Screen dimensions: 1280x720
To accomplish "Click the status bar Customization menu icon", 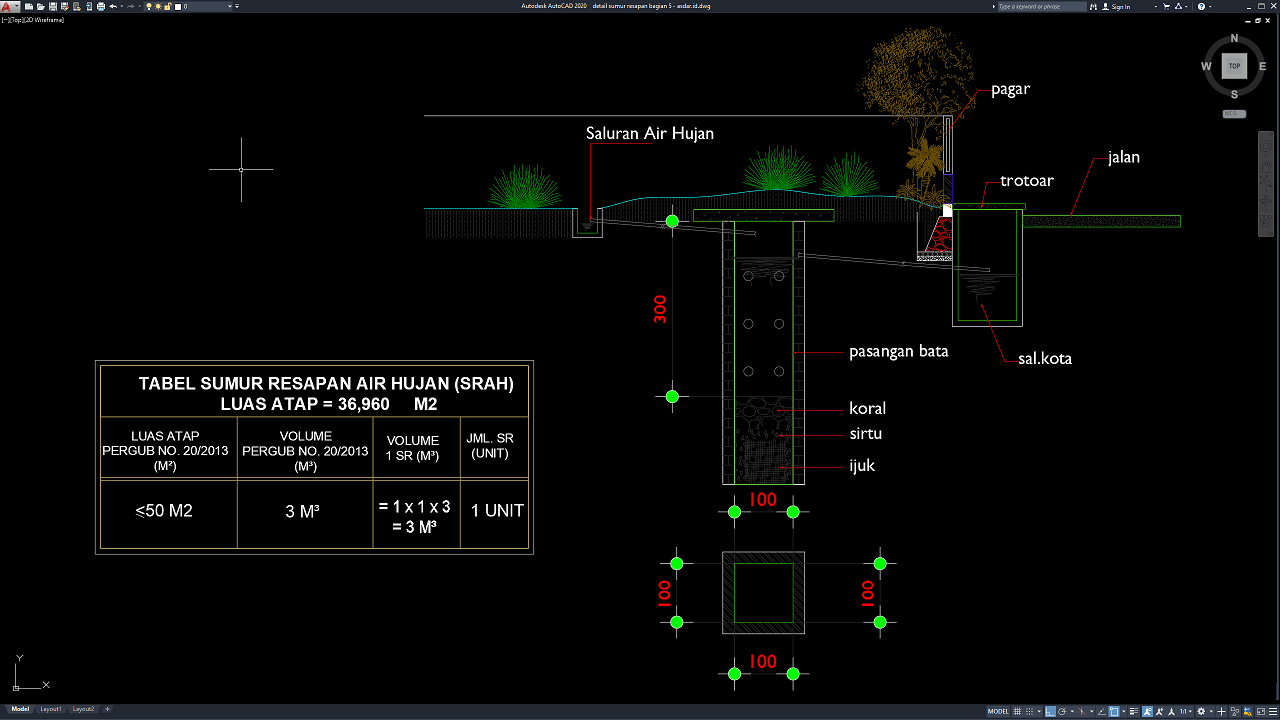I will pos(1271,711).
